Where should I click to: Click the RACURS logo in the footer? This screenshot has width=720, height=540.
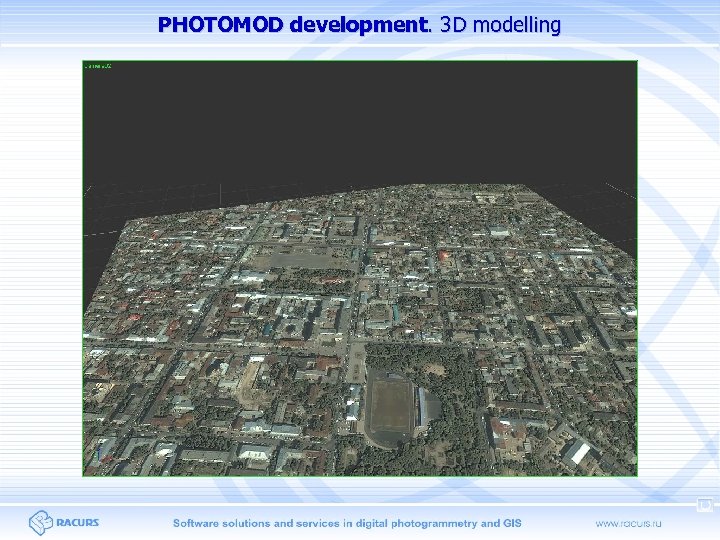(64, 523)
